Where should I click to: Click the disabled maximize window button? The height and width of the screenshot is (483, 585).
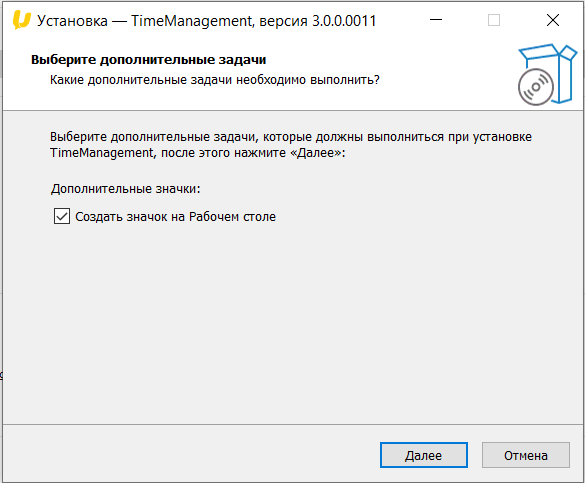(x=494, y=20)
